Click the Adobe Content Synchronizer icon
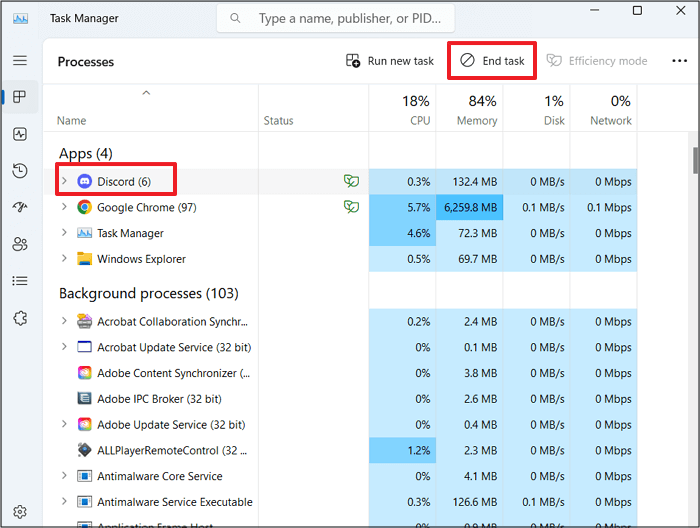 (84, 373)
